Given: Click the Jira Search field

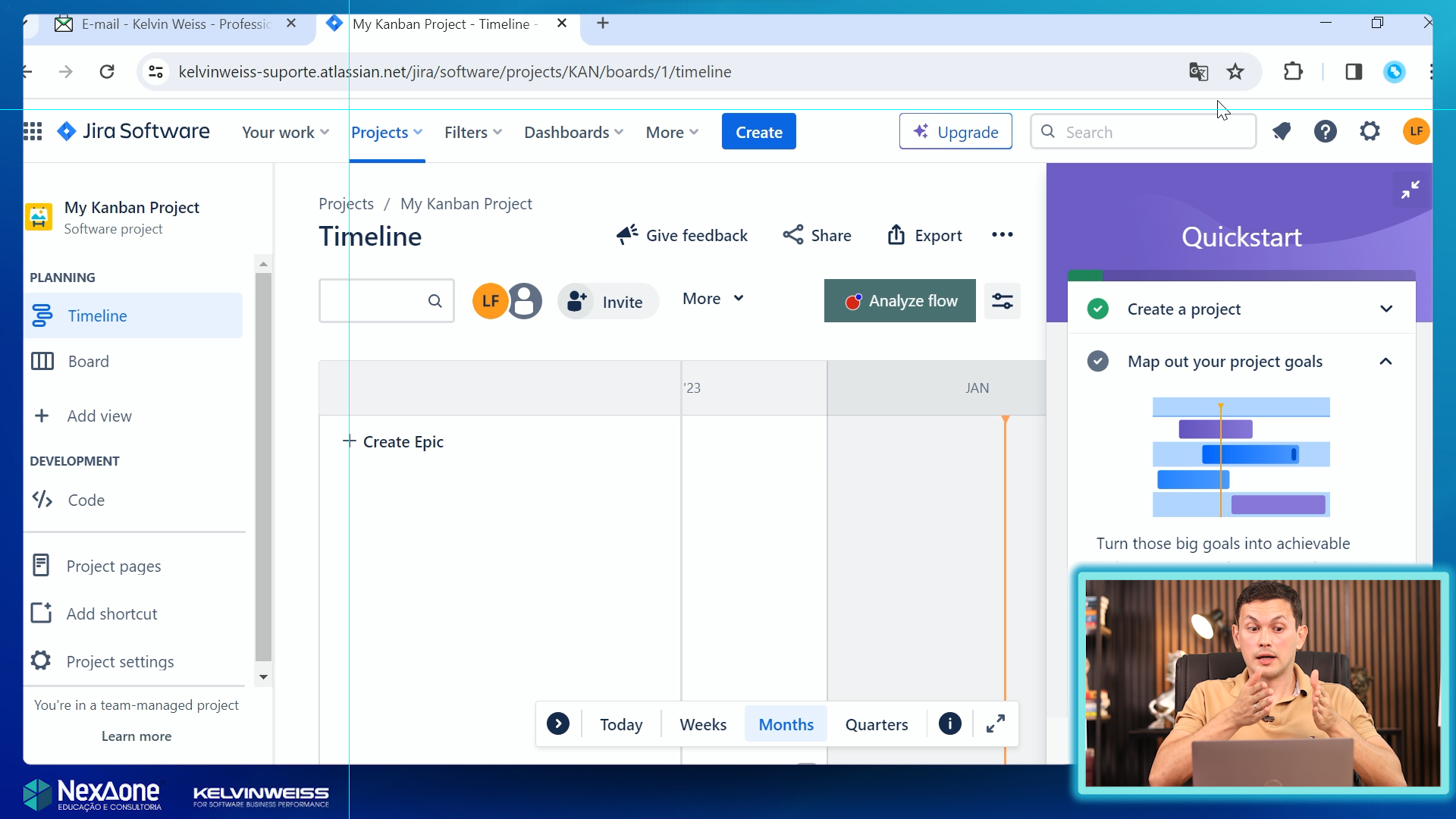Looking at the screenshot, I should (x=1143, y=132).
